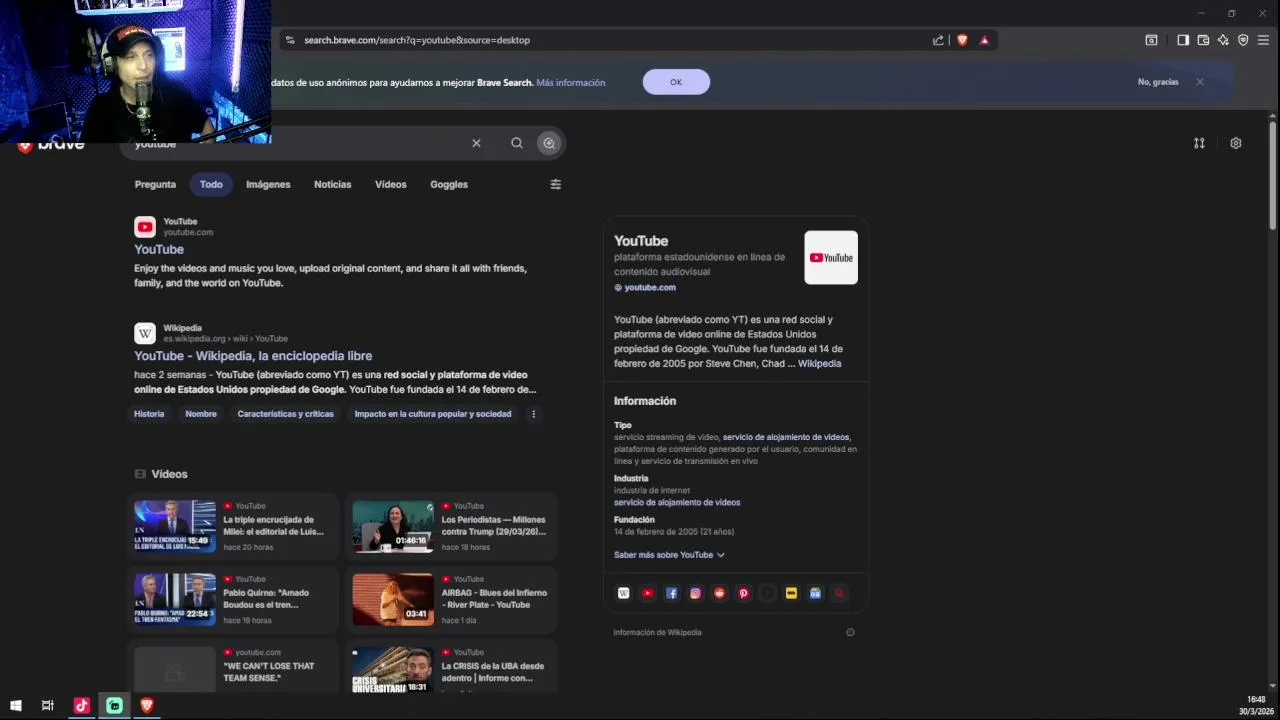The width and height of the screenshot is (1280, 720).
Task: Select the Todo tab
Action: coord(211,184)
